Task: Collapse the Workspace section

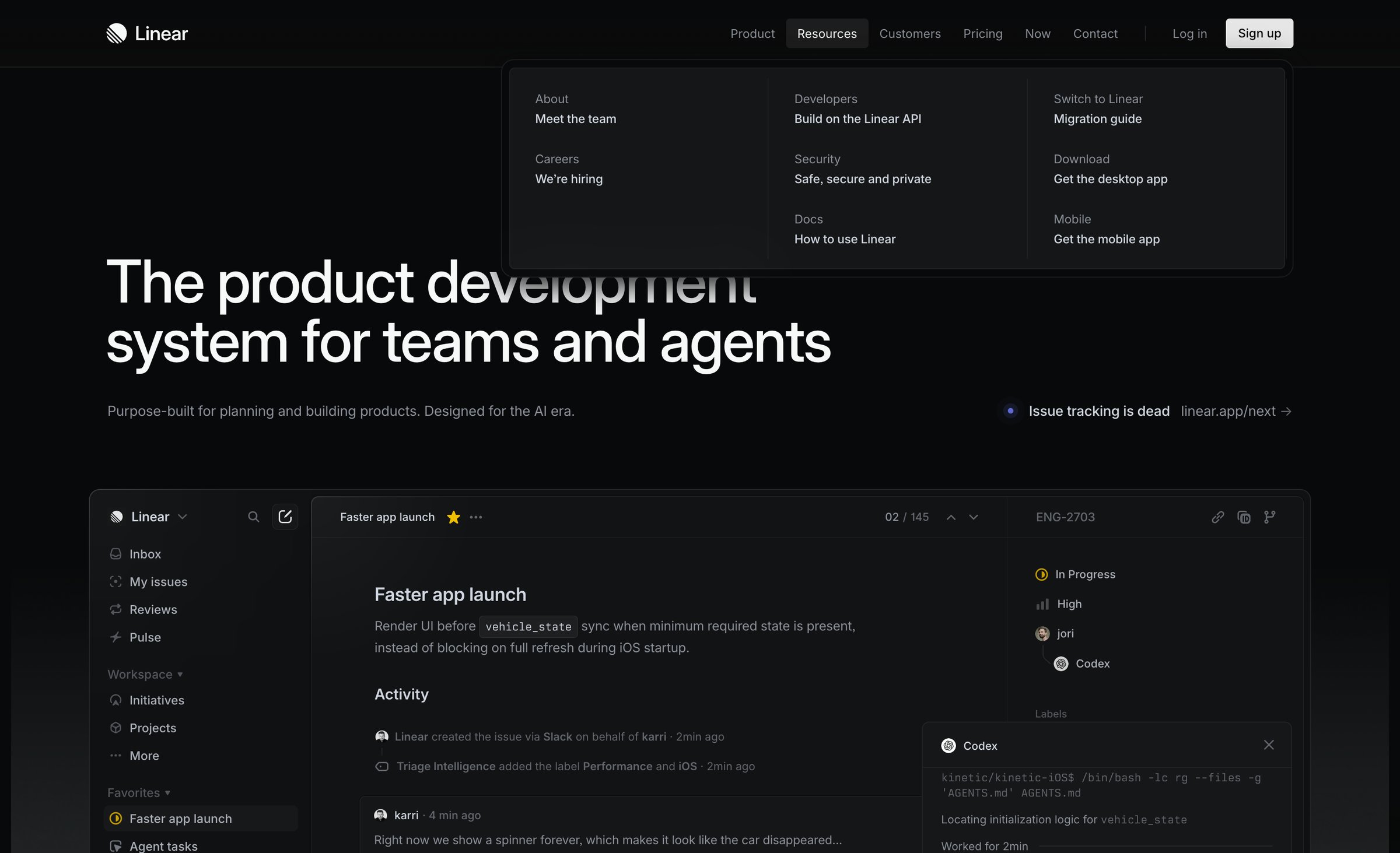Action: click(x=145, y=674)
